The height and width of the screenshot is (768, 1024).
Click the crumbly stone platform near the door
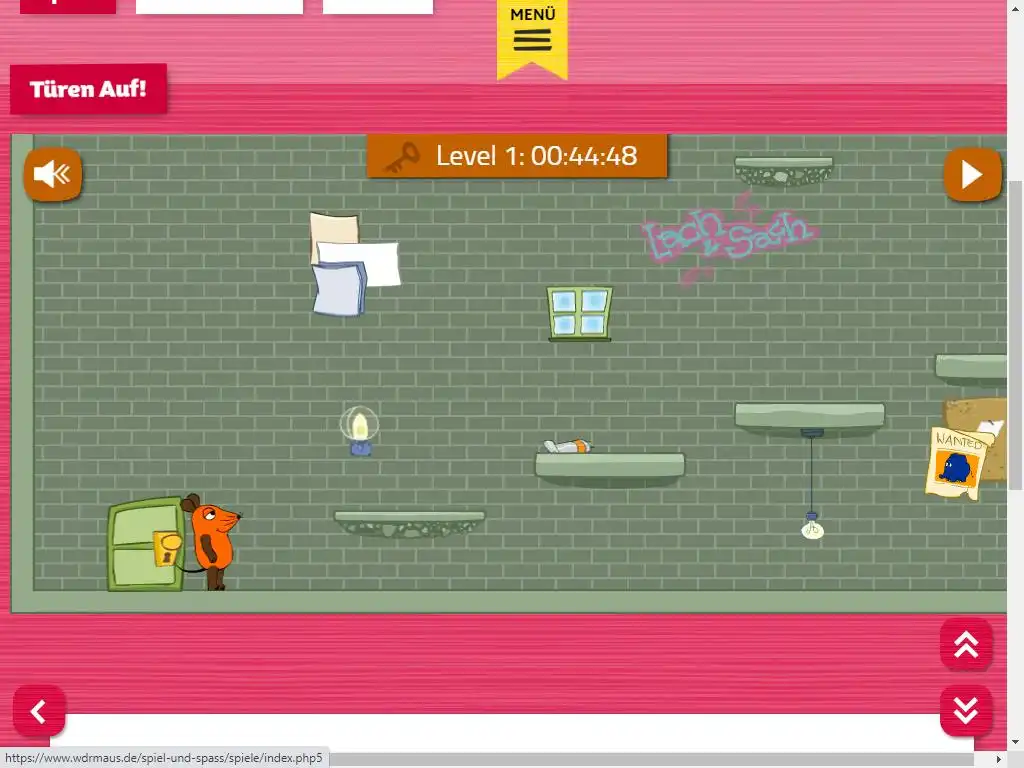(x=409, y=524)
